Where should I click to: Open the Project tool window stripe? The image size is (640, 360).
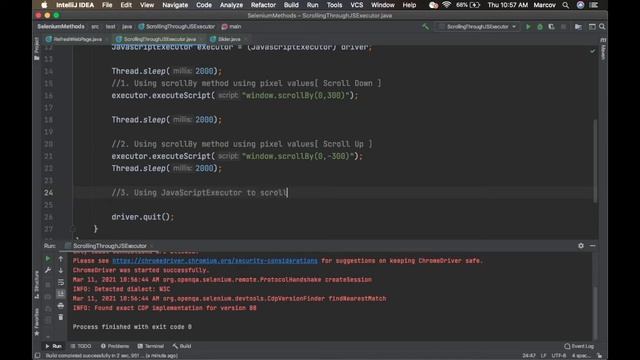point(37,49)
